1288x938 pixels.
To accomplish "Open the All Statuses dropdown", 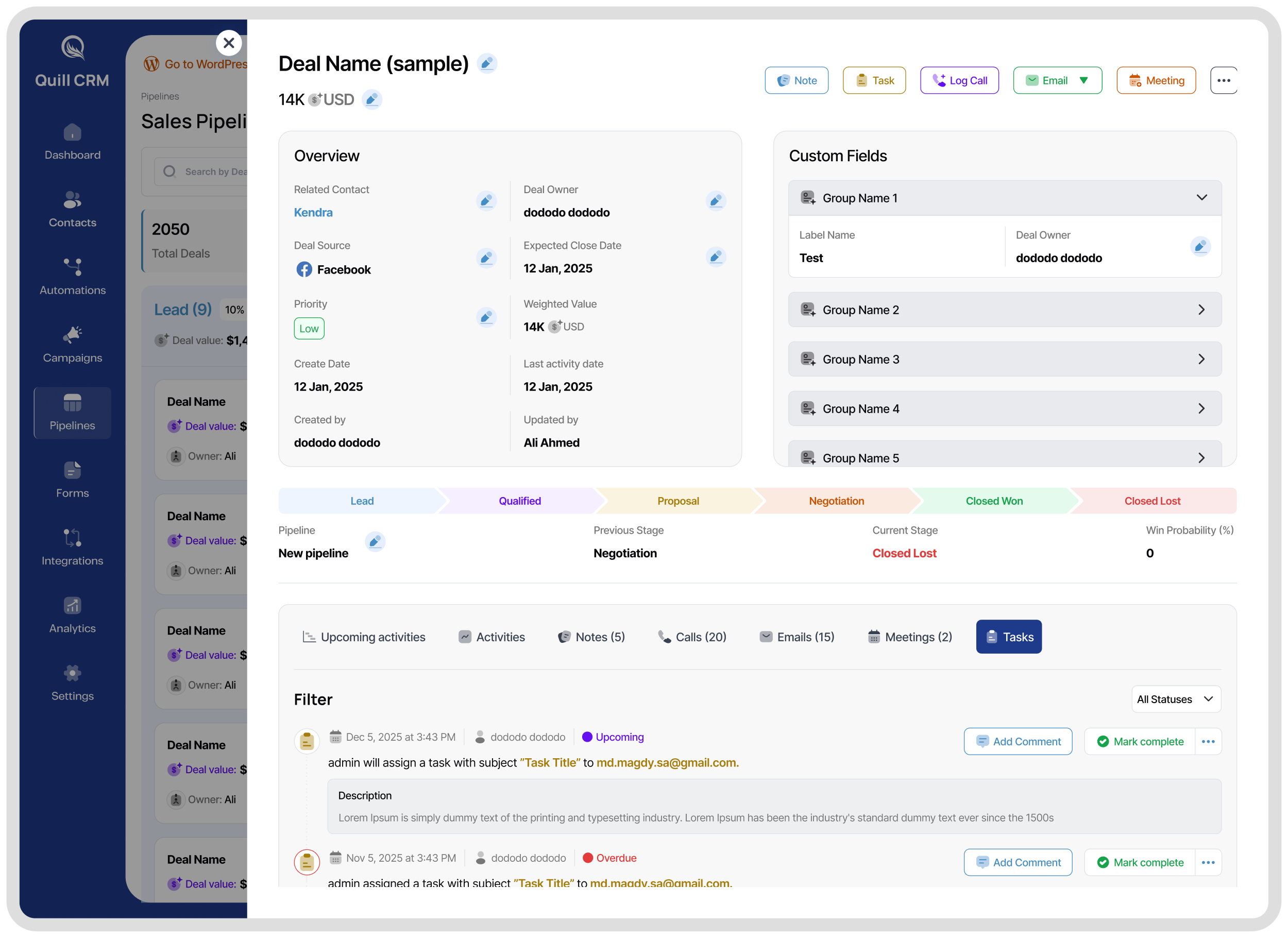I will (1176, 700).
